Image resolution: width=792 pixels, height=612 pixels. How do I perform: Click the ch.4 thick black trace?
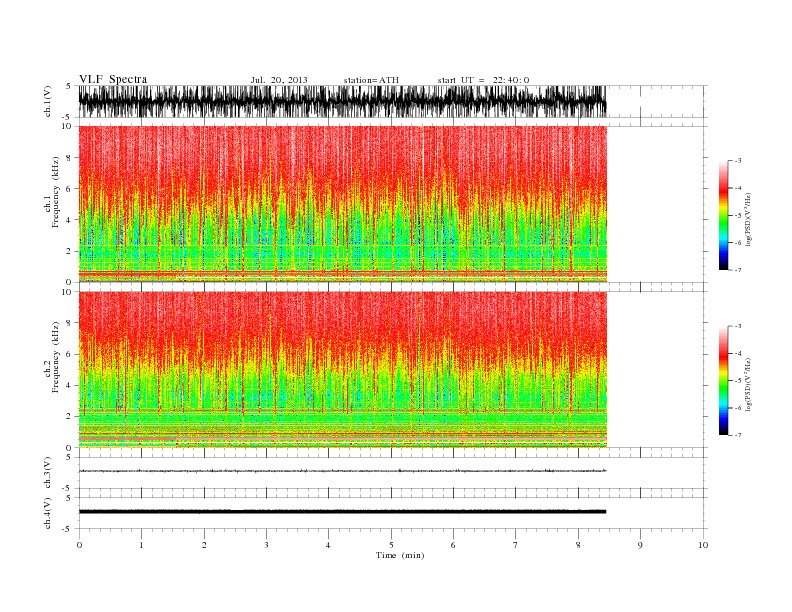[x=342, y=512]
